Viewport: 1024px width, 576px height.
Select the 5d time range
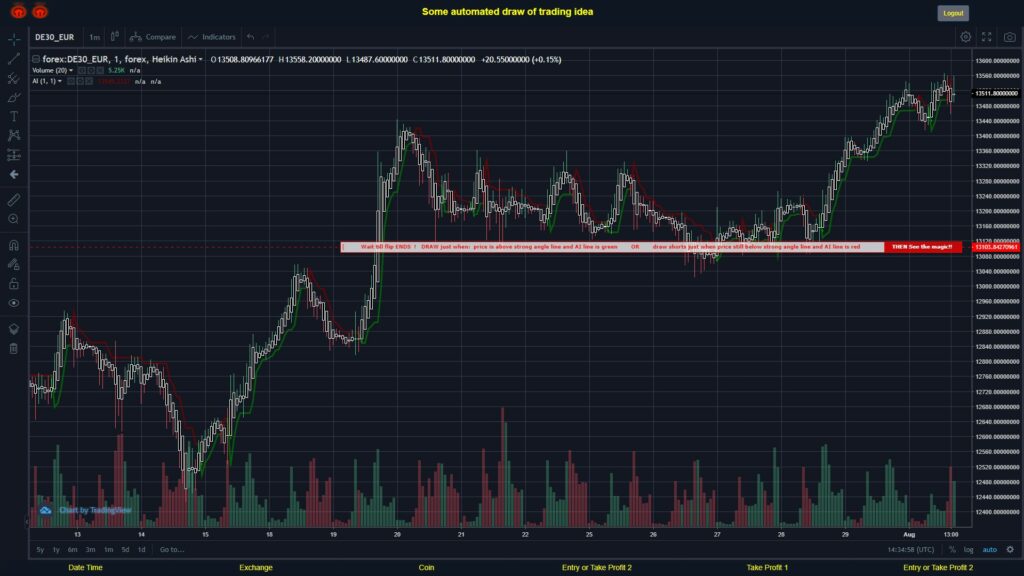click(125, 549)
